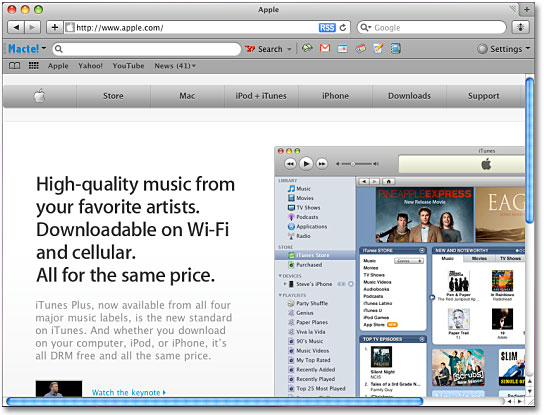This screenshot has height=415, width=544.
Task: Click Music Videos in the iTunes Store list
Action: click(x=377, y=282)
